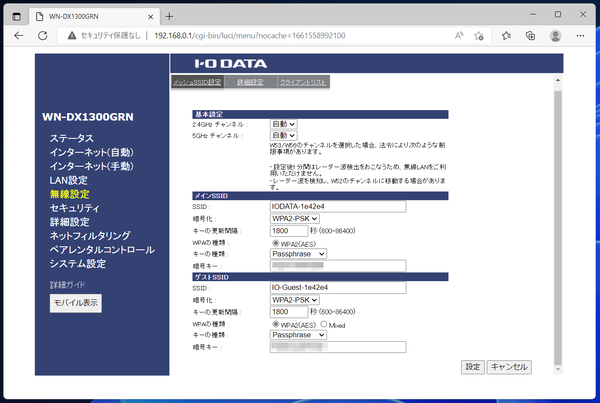The width and height of the screenshot is (600, 403).
Task: Open the browser settings three-dot menu
Action: 580,36
